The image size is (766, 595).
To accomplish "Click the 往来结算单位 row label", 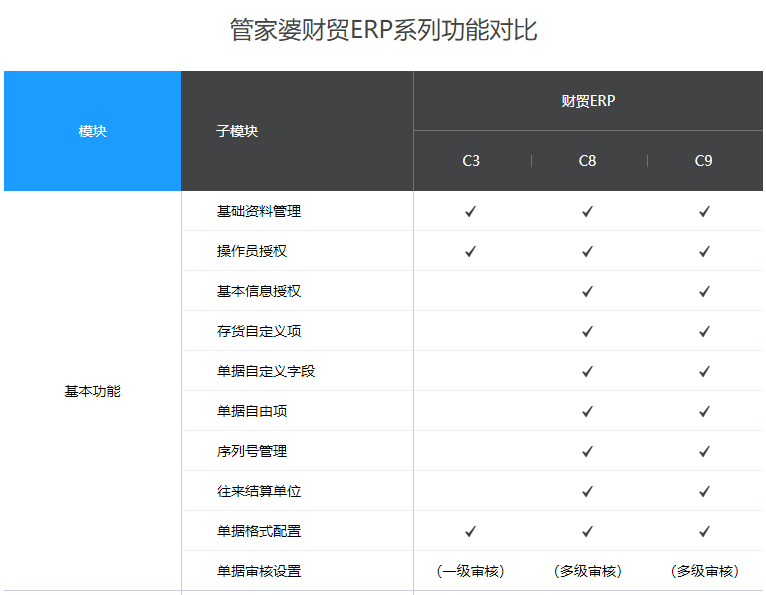I will 259,491.
